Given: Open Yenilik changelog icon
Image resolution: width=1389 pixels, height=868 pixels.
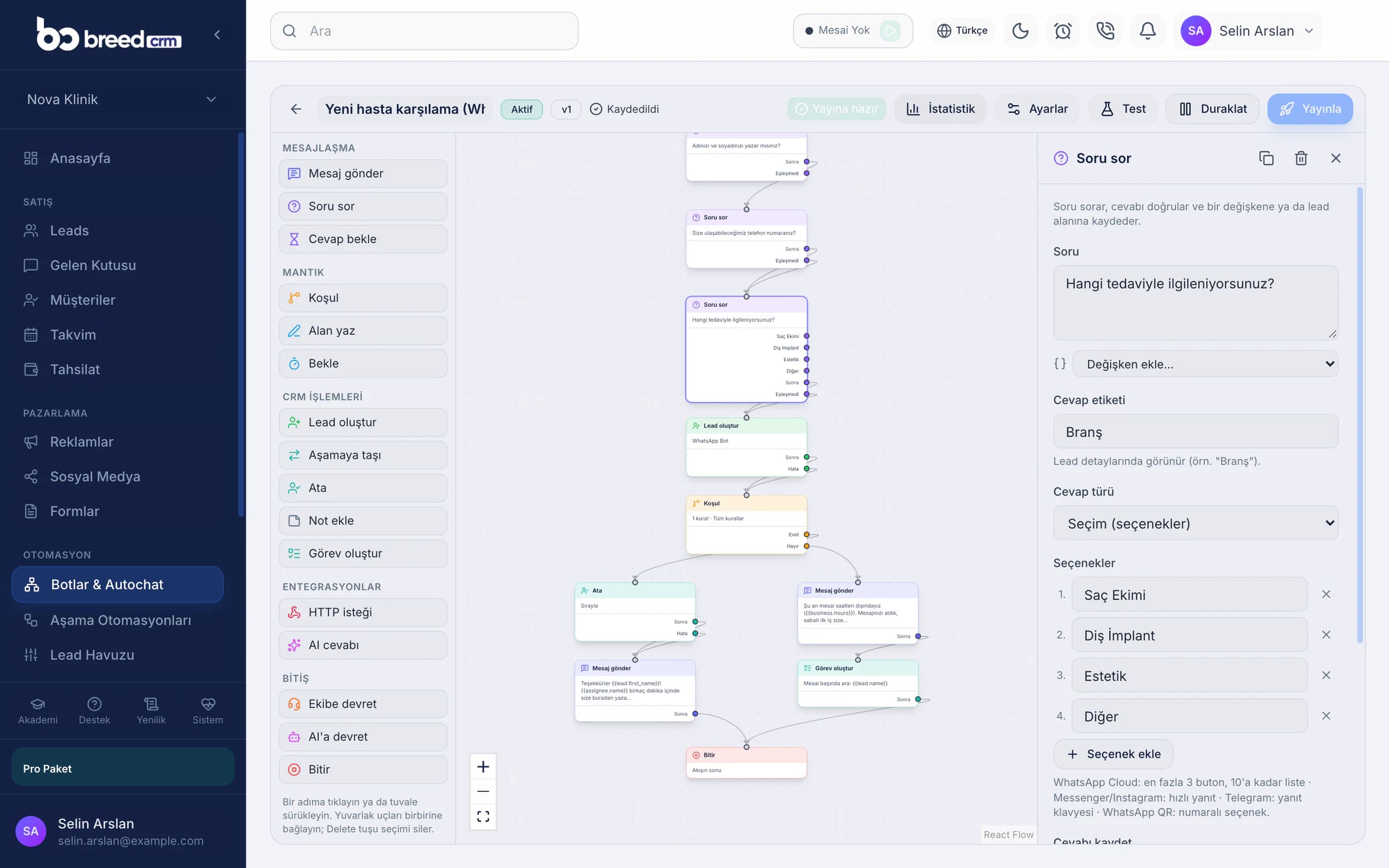Looking at the screenshot, I should [x=151, y=711].
